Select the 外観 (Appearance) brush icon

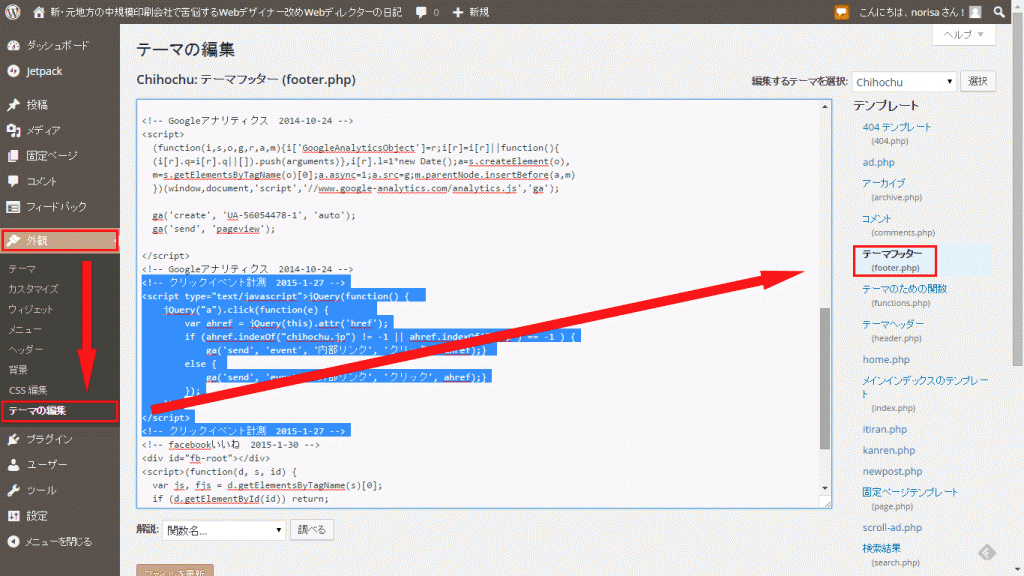click(x=14, y=240)
